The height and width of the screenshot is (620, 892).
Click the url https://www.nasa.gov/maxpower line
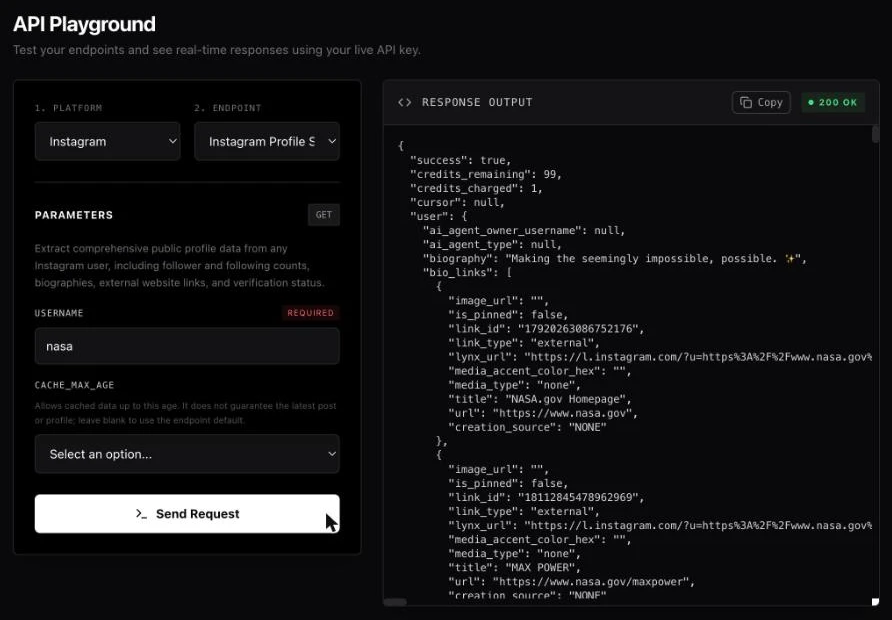572,581
